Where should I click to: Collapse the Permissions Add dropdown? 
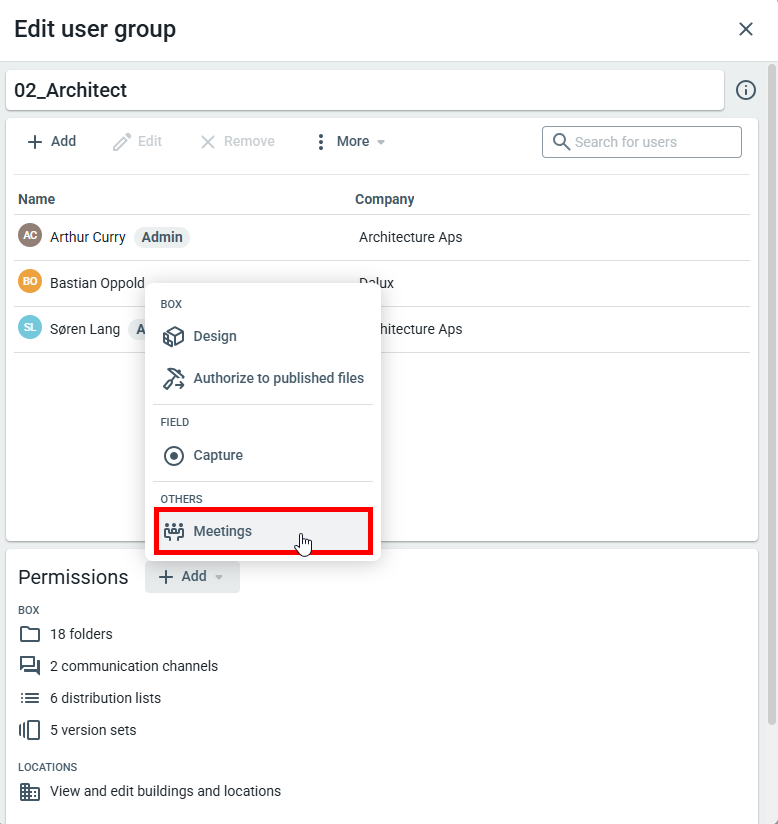[192, 577]
